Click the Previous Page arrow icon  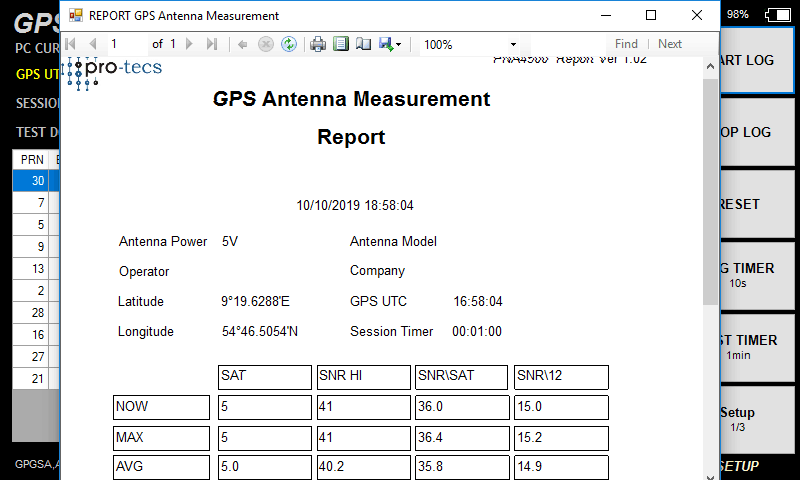pyautogui.click(x=93, y=44)
